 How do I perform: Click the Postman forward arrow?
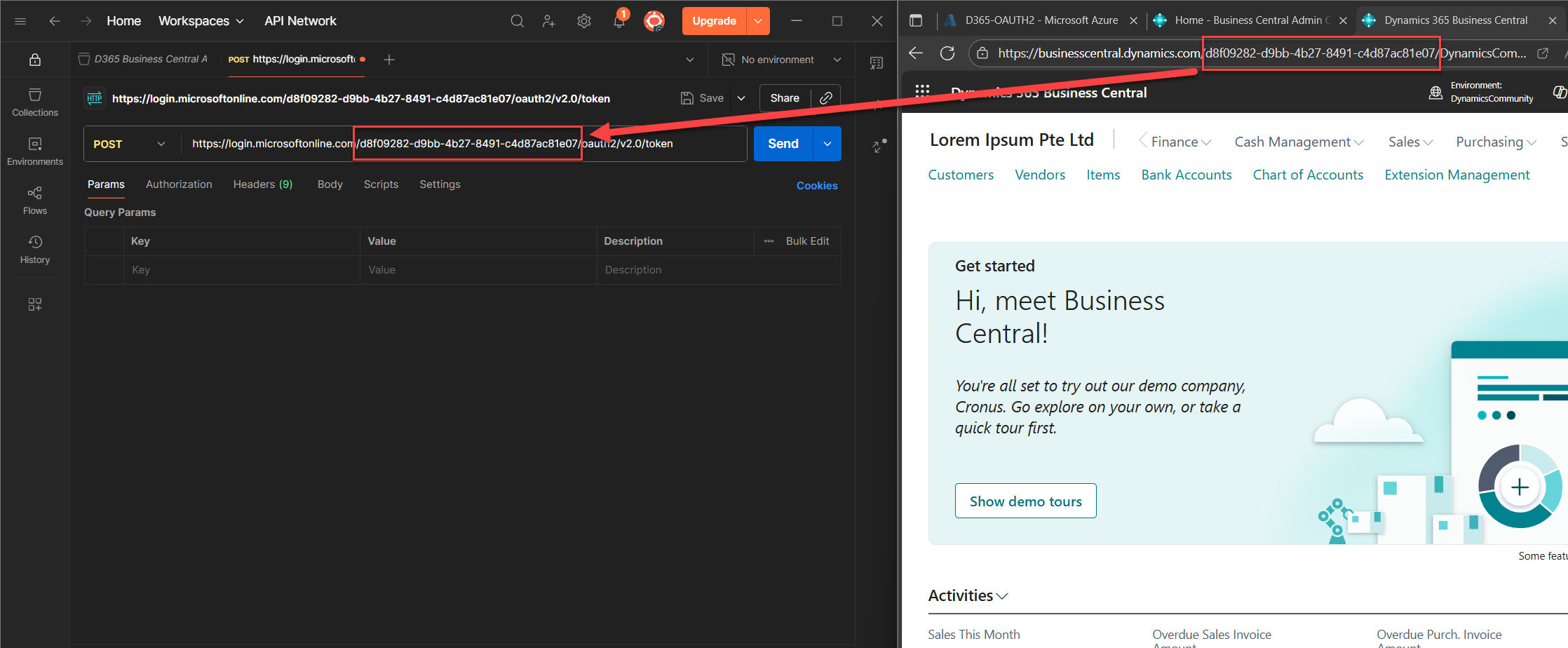[86, 21]
